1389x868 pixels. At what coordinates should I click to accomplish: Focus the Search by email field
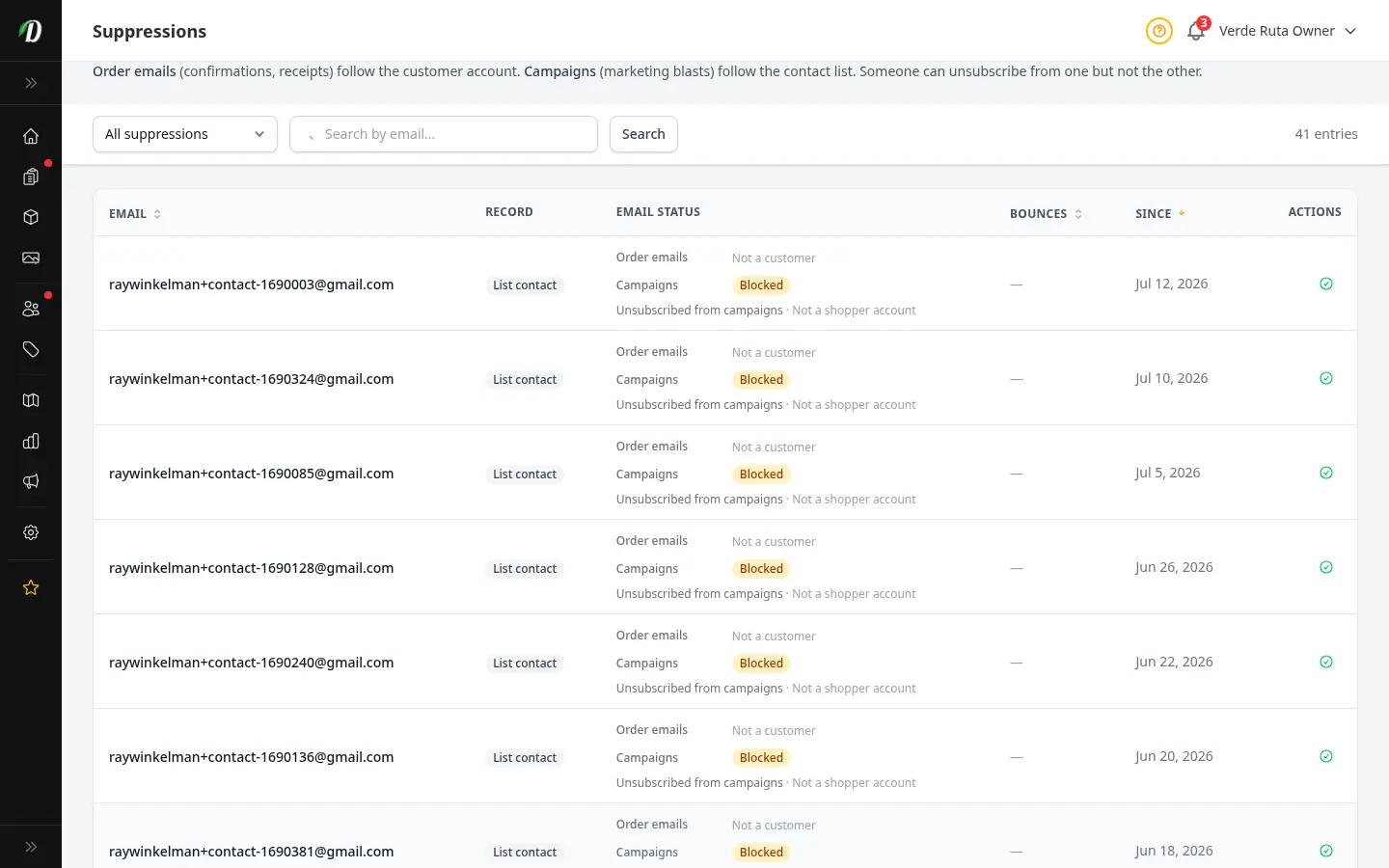[444, 134]
